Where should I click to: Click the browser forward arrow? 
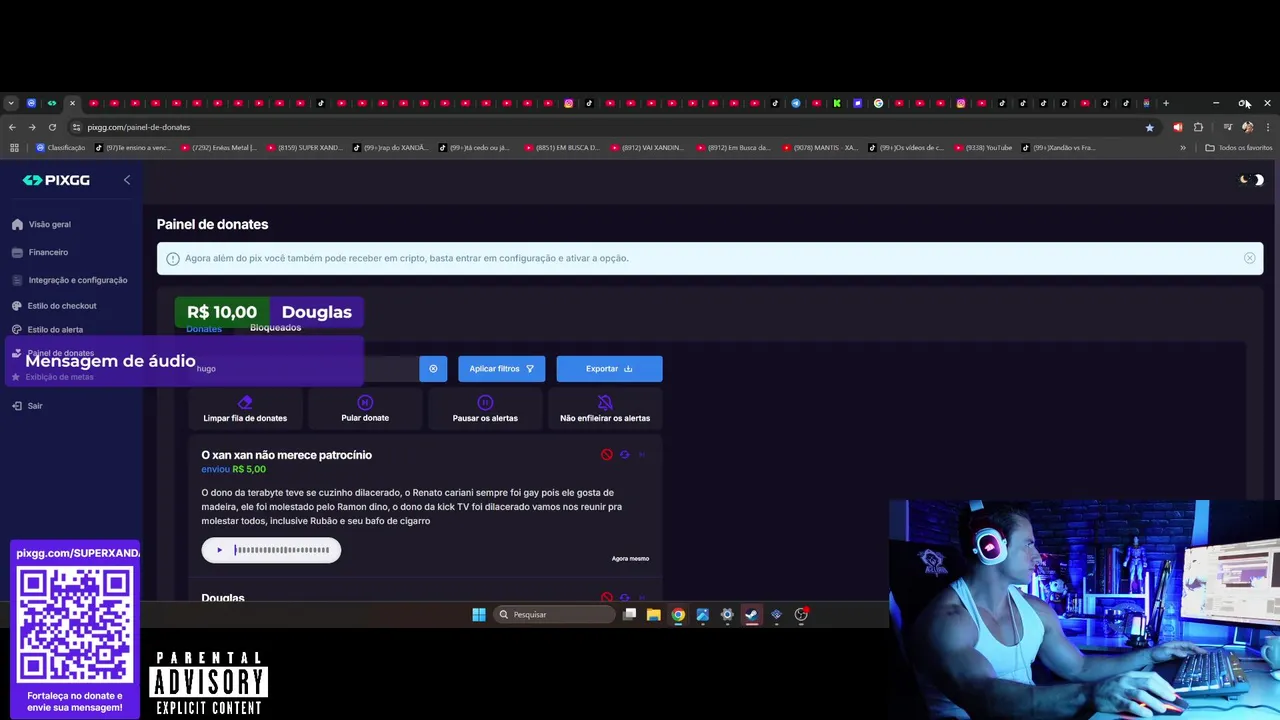(32, 127)
